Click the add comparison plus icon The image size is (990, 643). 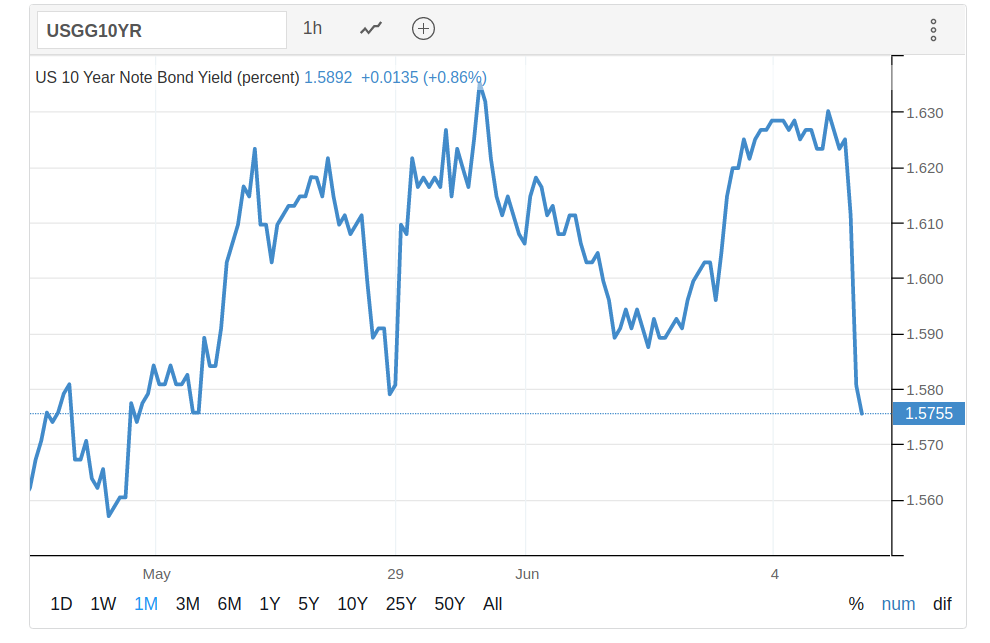423,28
